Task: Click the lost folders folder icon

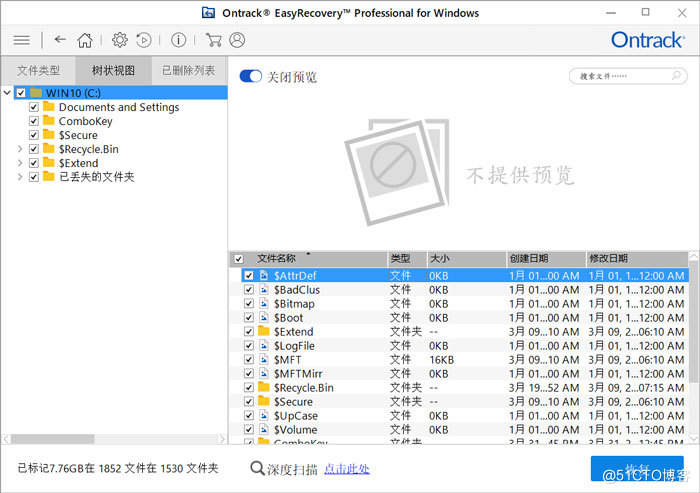Action: point(49,176)
